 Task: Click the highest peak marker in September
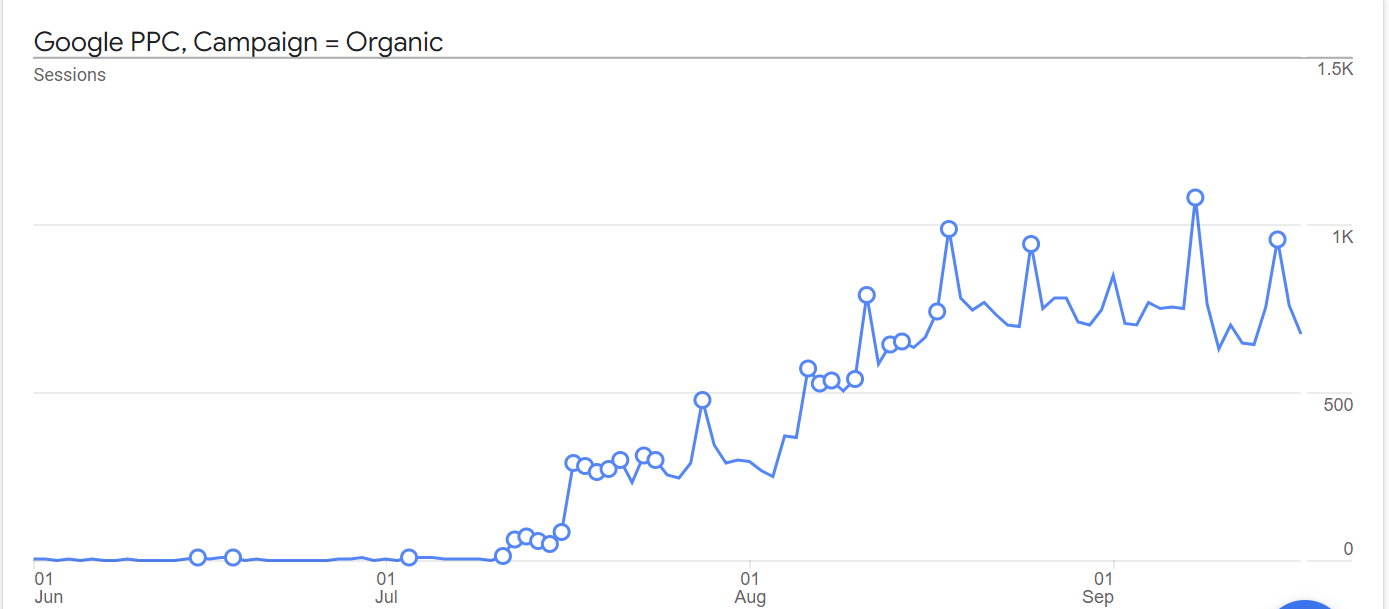pyautogui.click(x=1195, y=198)
